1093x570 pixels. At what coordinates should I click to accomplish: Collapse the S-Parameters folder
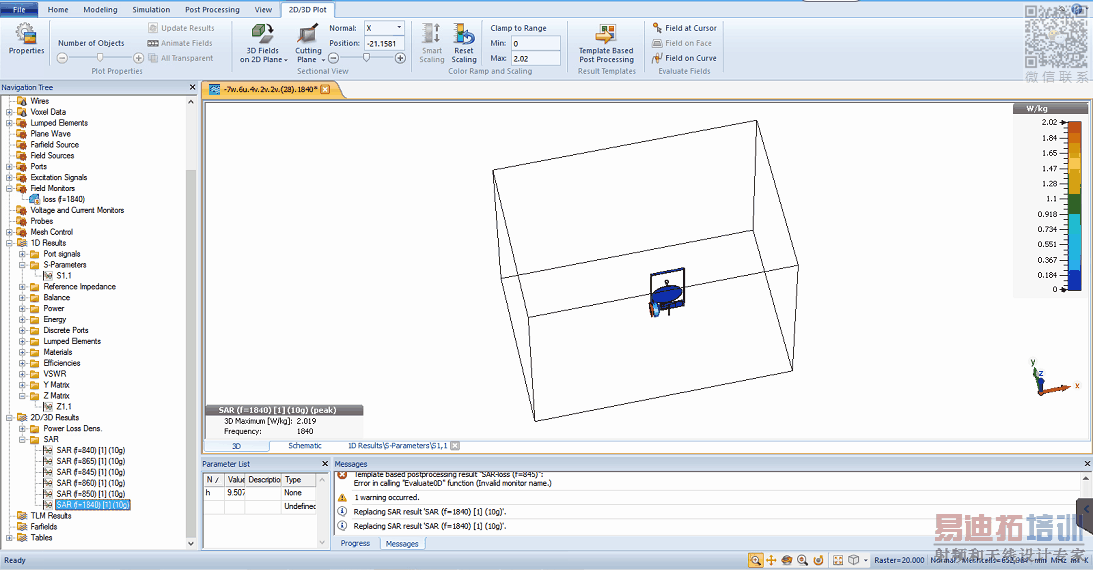(22, 265)
